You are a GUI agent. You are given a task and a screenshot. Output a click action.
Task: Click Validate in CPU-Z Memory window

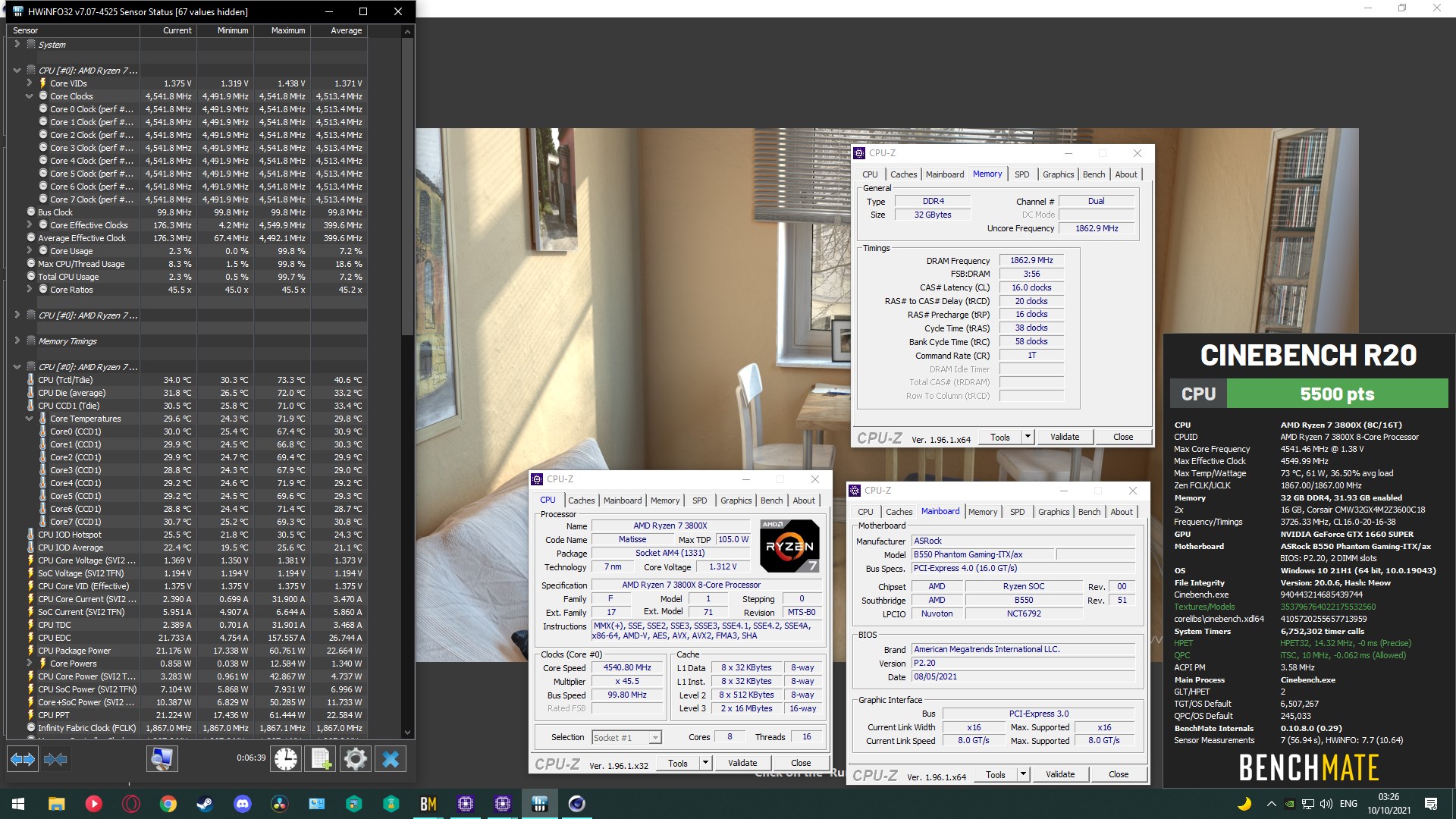pos(1065,437)
